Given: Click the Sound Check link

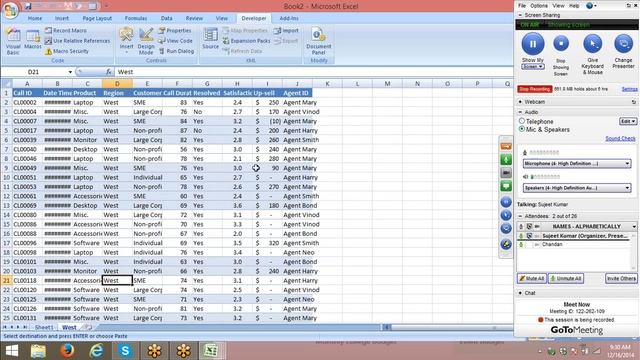Looking at the screenshot, I should coord(620,139).
